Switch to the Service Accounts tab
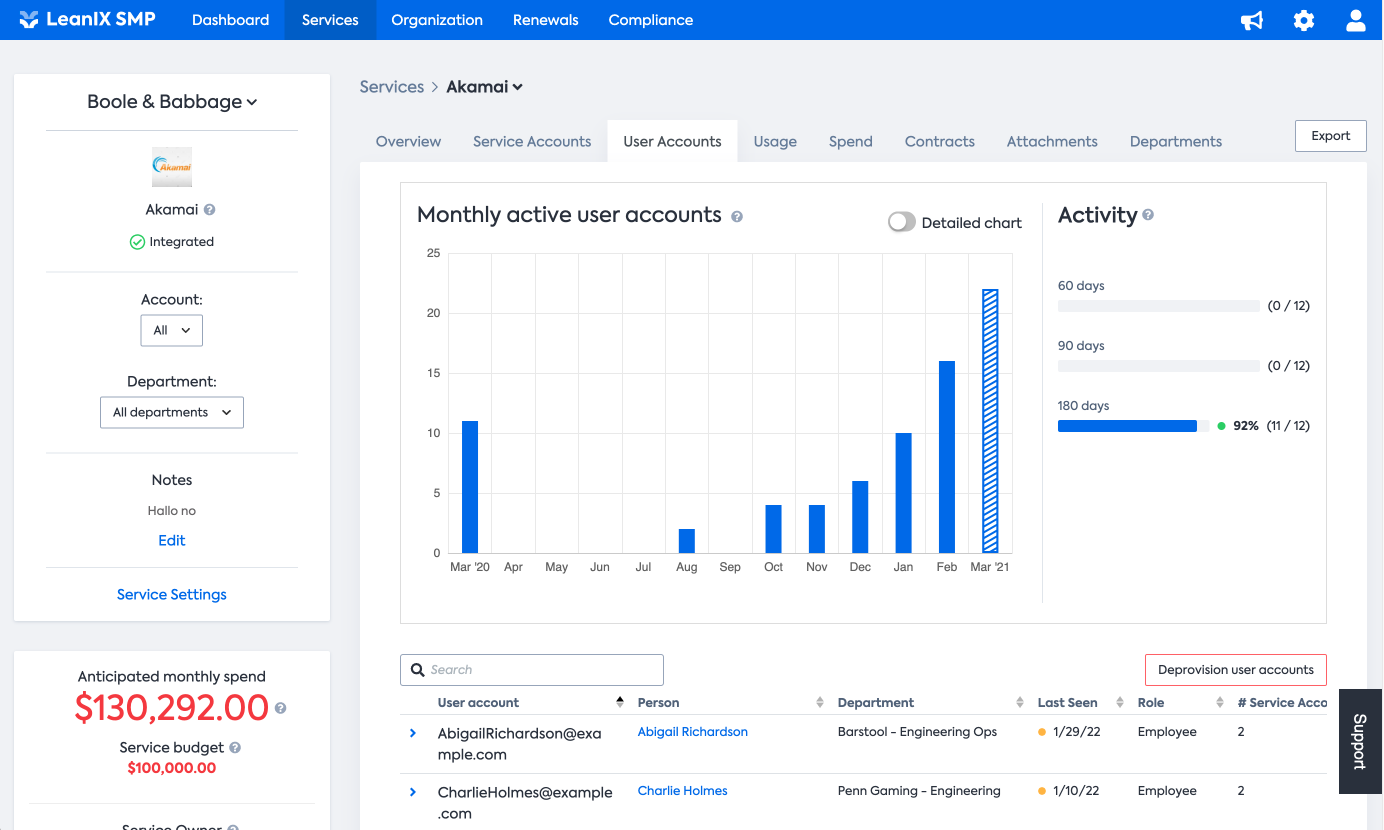Screen dimensions: 1384x830 pos(532,141)
